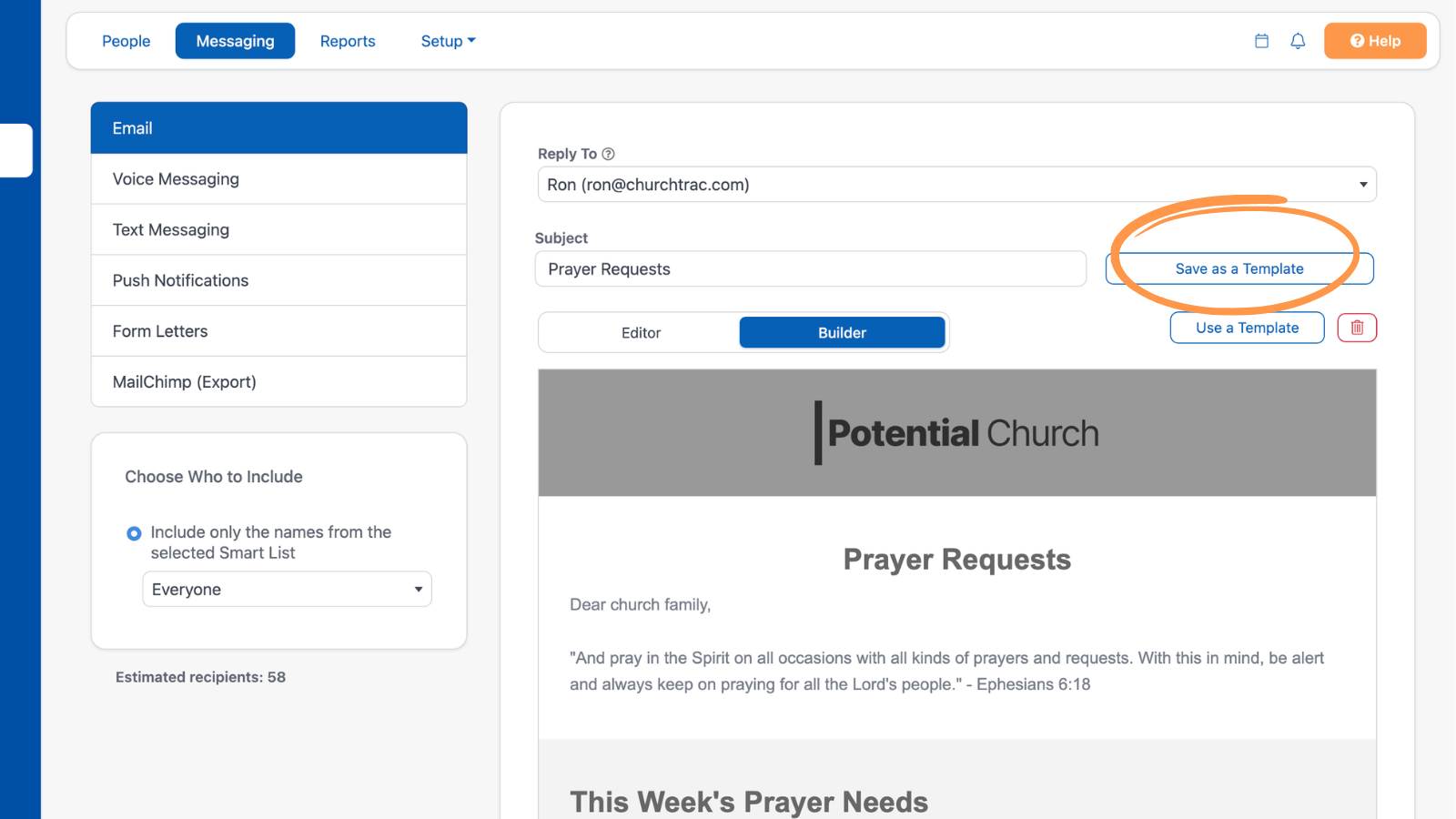Select the Smart List radio option

point(134,533)
